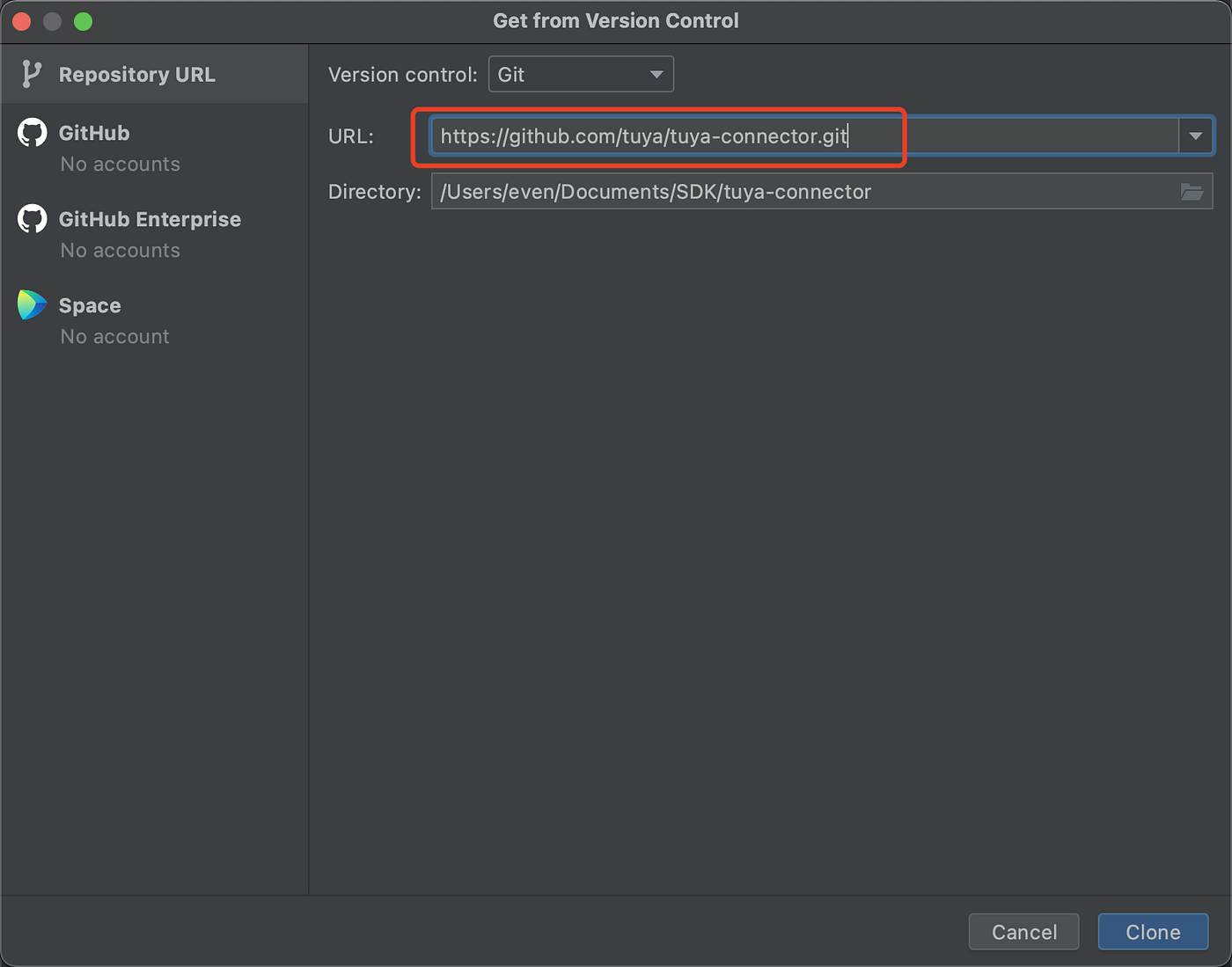This screenshot has width=1232, height=967.
Task: Select Space No account entry
Action: pyautogui.click(x=114, y=336)
